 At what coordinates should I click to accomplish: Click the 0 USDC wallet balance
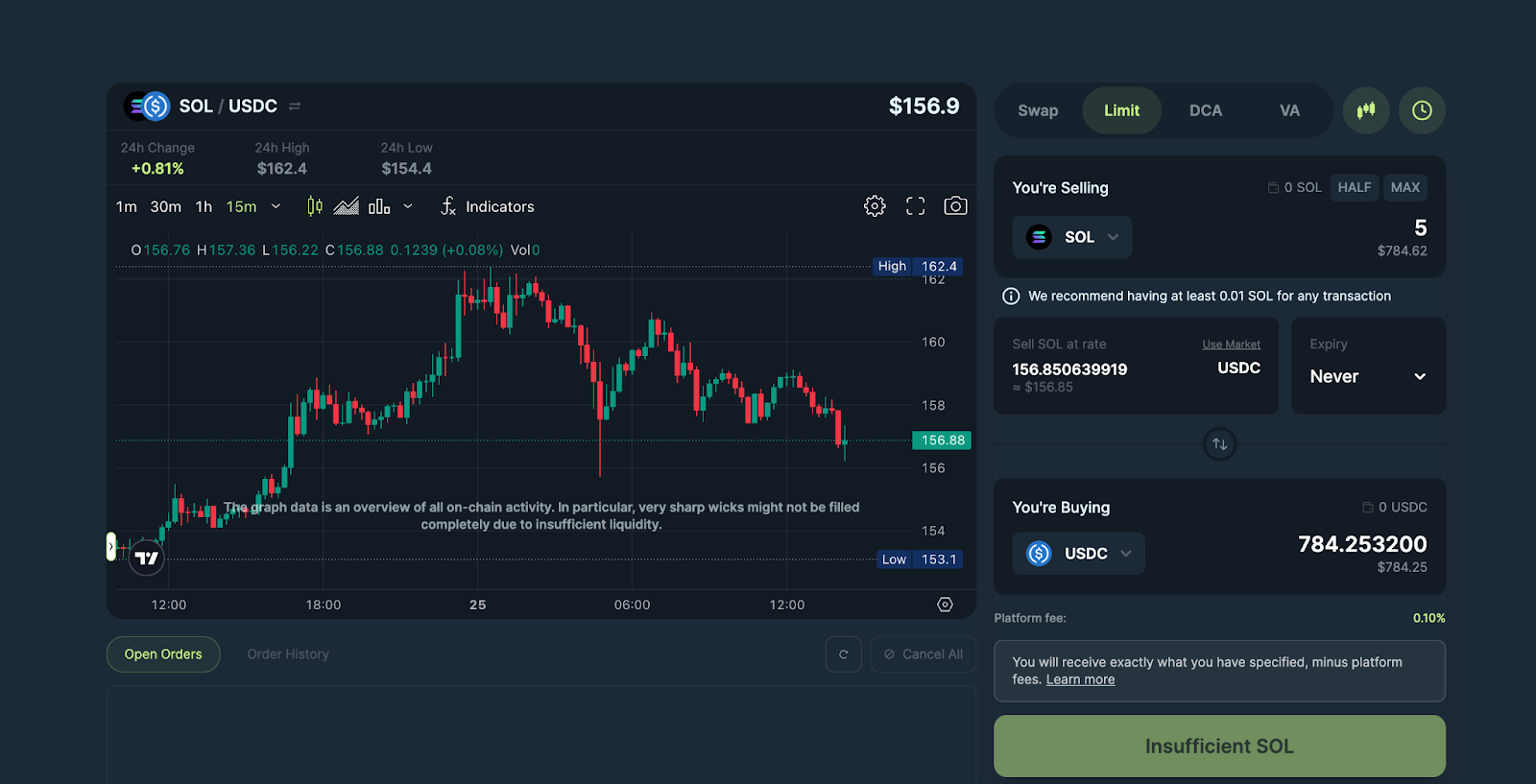click(x=1394, y=507)
